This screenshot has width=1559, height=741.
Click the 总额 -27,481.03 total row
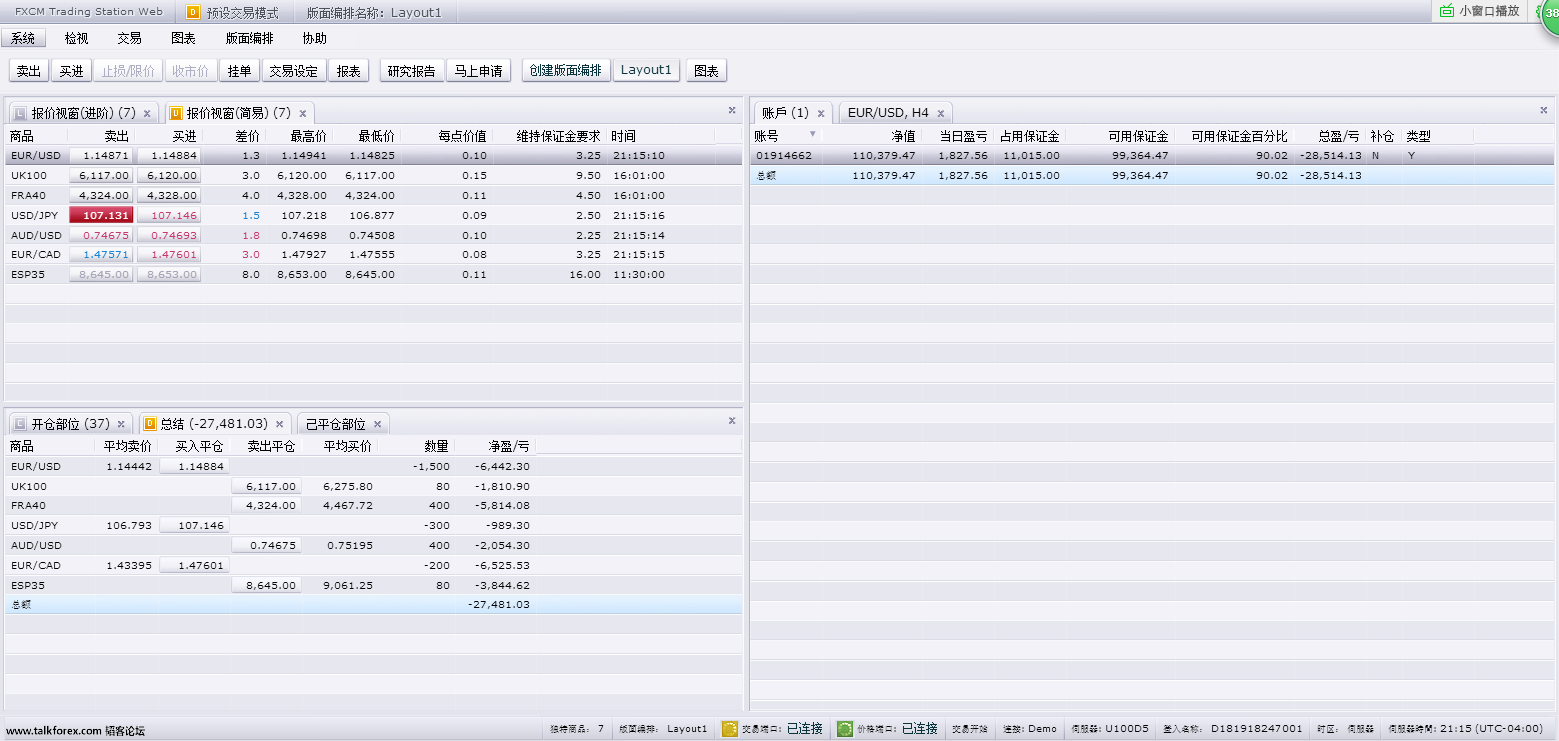[373, 605]
